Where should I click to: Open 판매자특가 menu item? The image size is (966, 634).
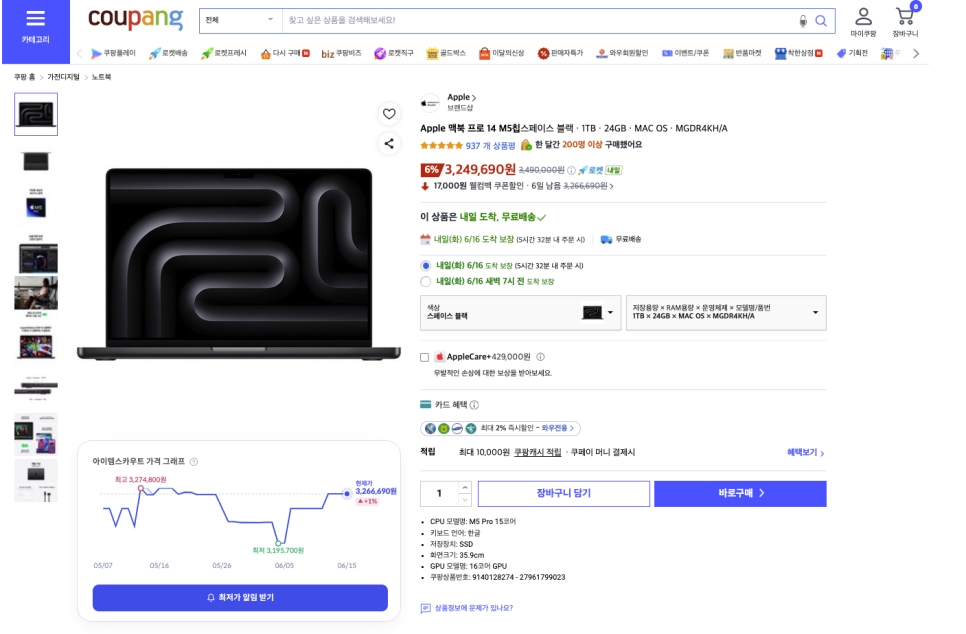560,54
